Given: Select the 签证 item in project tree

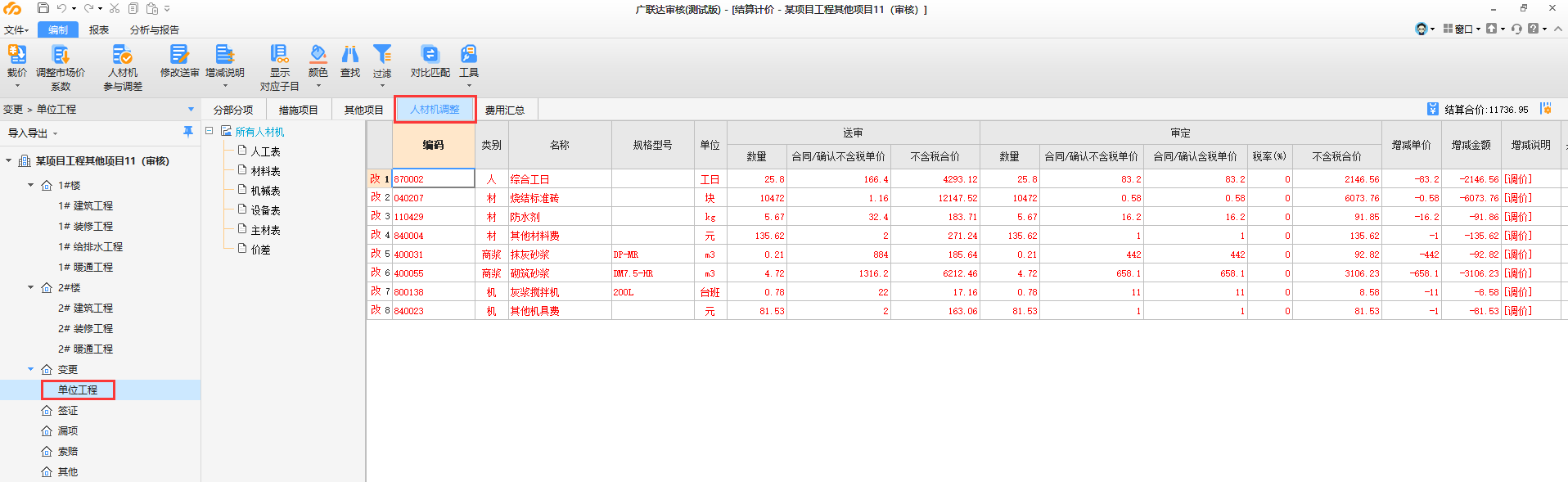Looking at the screenshot, I should click(x=68, y=410).
